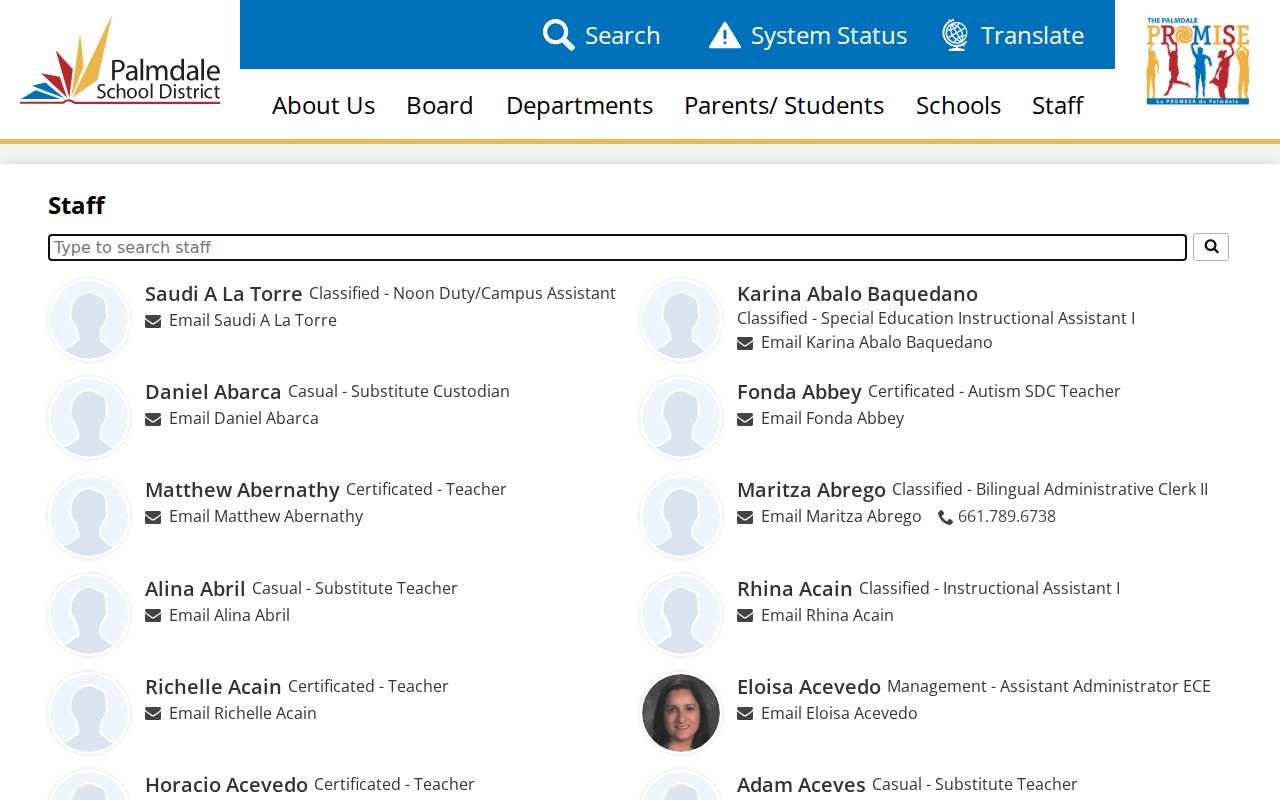
Task: Open Rhina Acain name heading
Action: (795, 589)
